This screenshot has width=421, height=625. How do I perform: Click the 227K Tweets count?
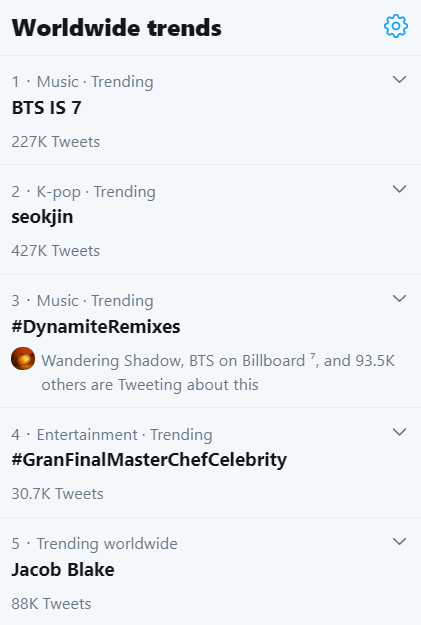point(55,142)
